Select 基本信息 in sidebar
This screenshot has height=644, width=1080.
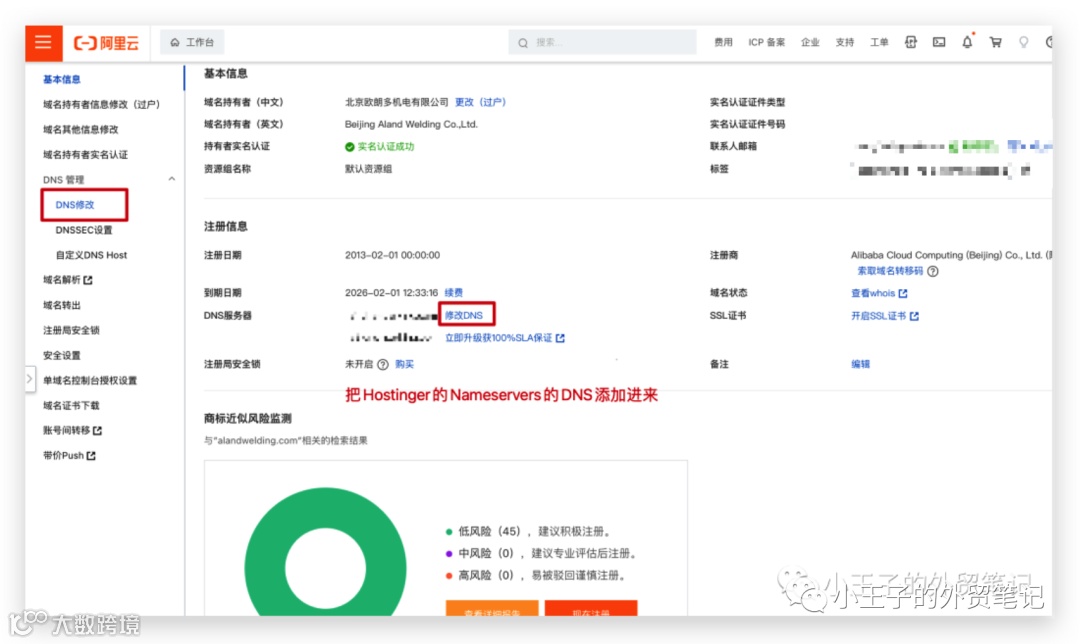click(62, 79)
